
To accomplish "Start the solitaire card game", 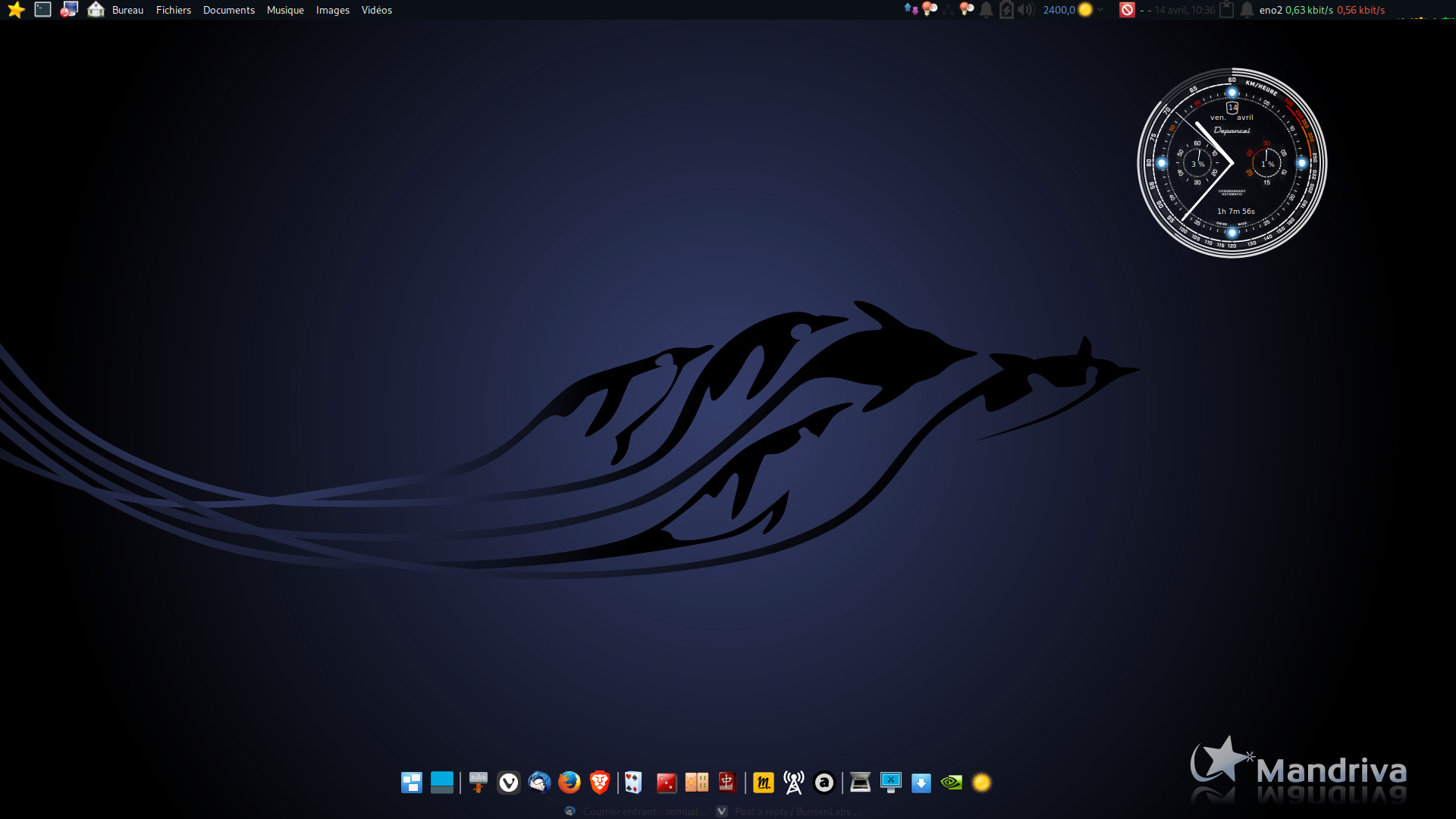I will click(x=633, y=783).
